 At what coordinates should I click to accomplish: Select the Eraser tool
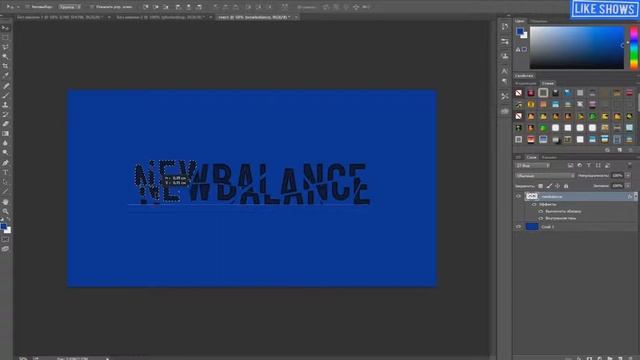pos(5,124)
